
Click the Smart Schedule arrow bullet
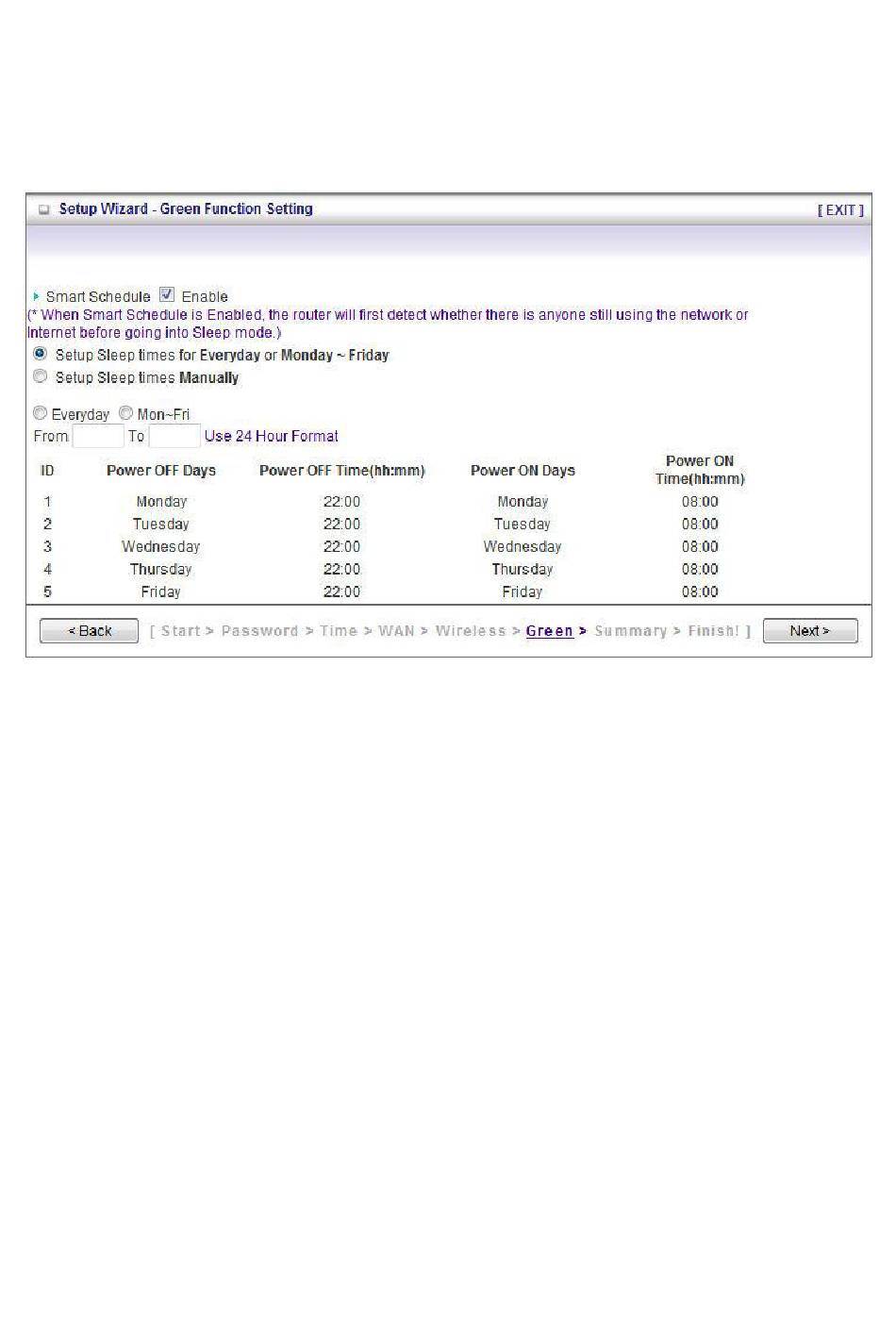(37, 296)
